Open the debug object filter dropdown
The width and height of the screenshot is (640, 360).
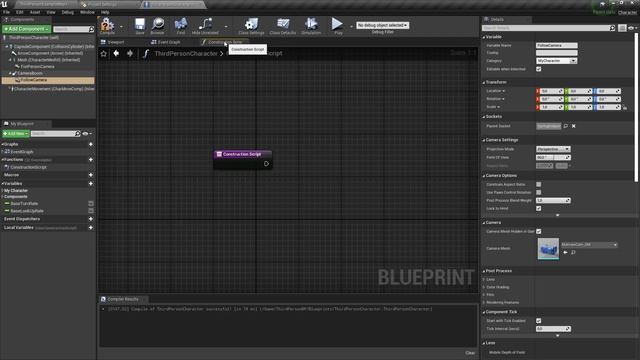tap(382, 25)
